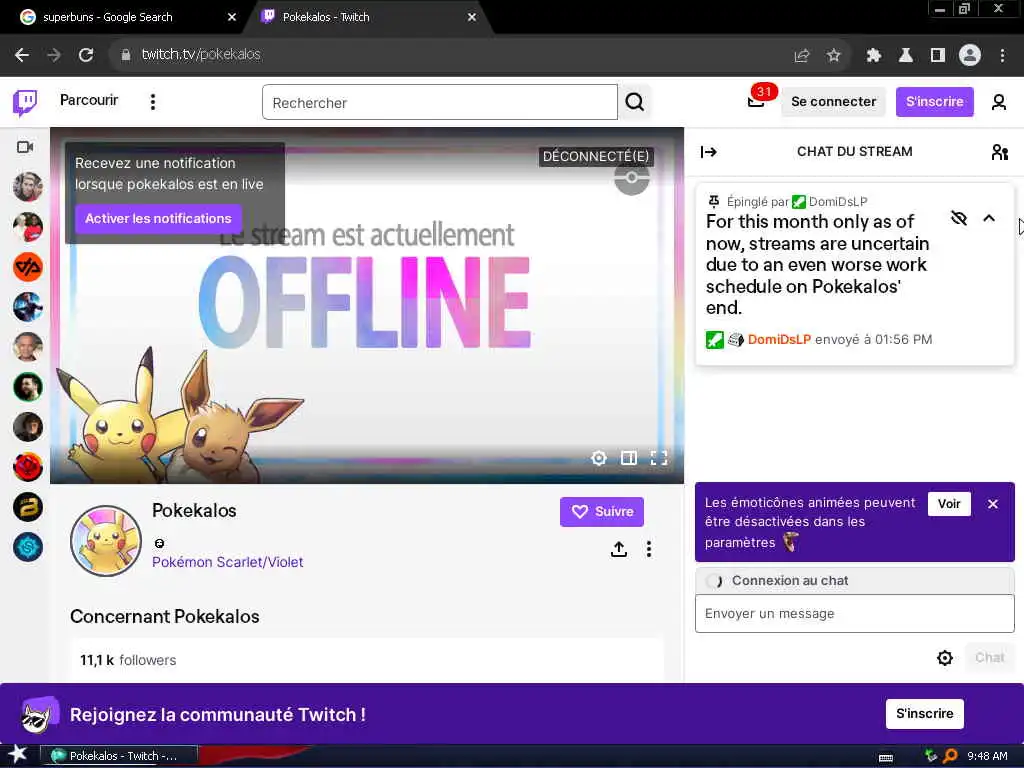Go to the Twitch home logo

[25, 102]
